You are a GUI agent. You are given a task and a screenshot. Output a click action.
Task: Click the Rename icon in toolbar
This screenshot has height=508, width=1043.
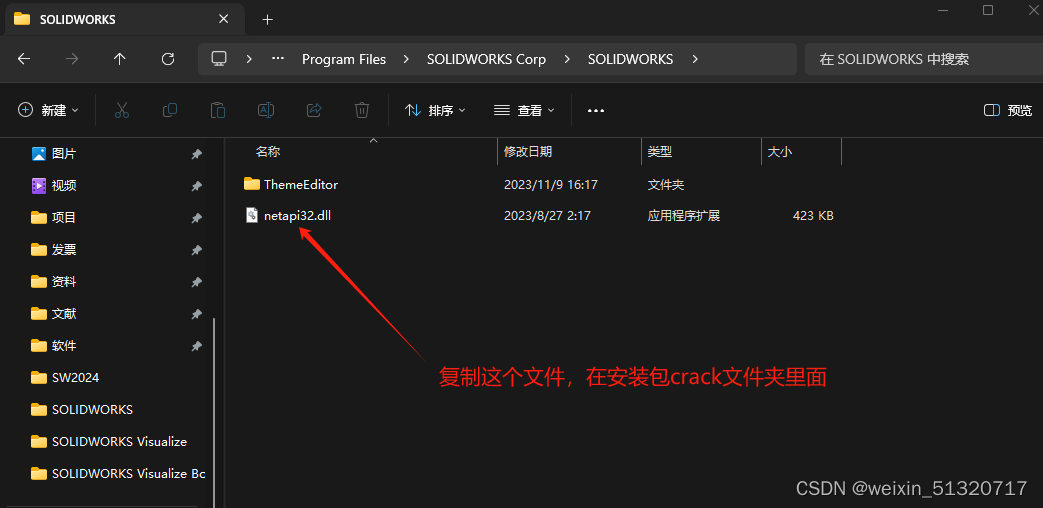tap(266, 110)
